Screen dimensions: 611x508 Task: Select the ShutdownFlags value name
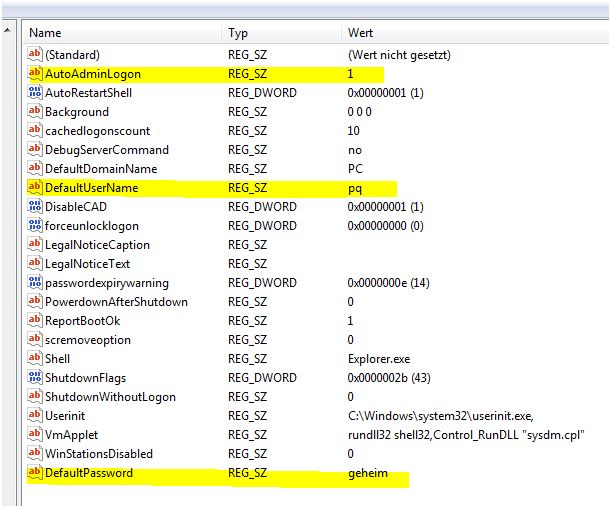coord(85,378)
